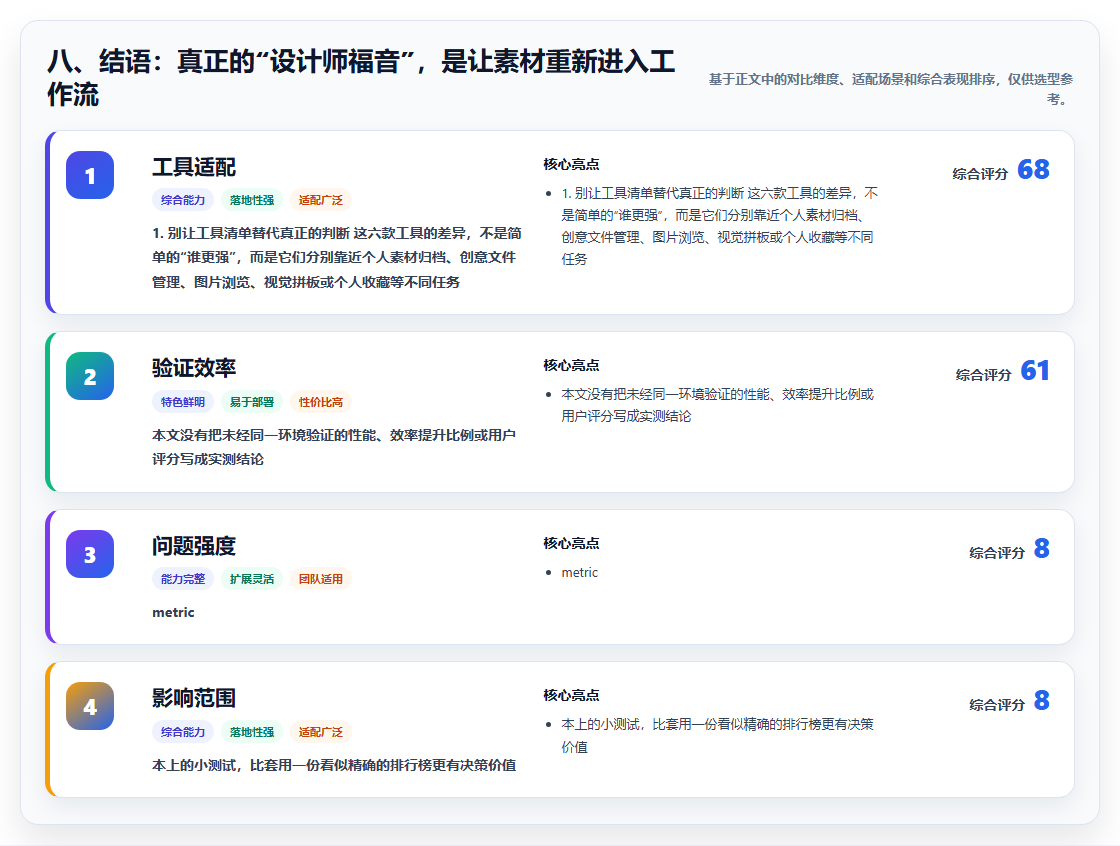Image resolution: width=1120 pixels, height=846 pixels.
Task: Click bold metric text under 问题强度
Action: coord(174,612)
